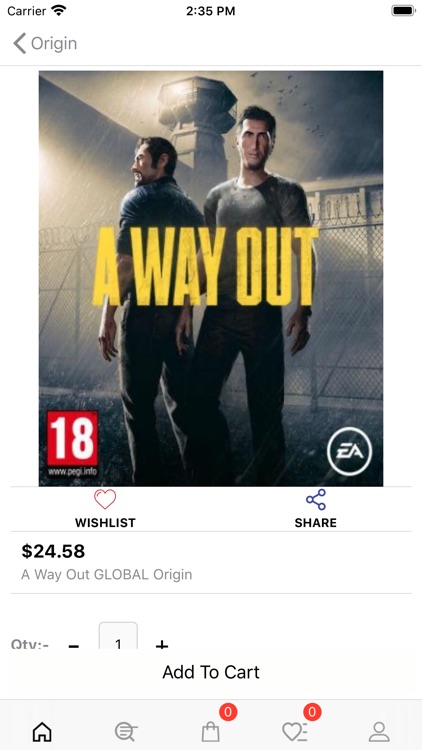Decrease quantity with the minus button
Image resolution: width=422 pixels, height=750 pixels.
74,644
